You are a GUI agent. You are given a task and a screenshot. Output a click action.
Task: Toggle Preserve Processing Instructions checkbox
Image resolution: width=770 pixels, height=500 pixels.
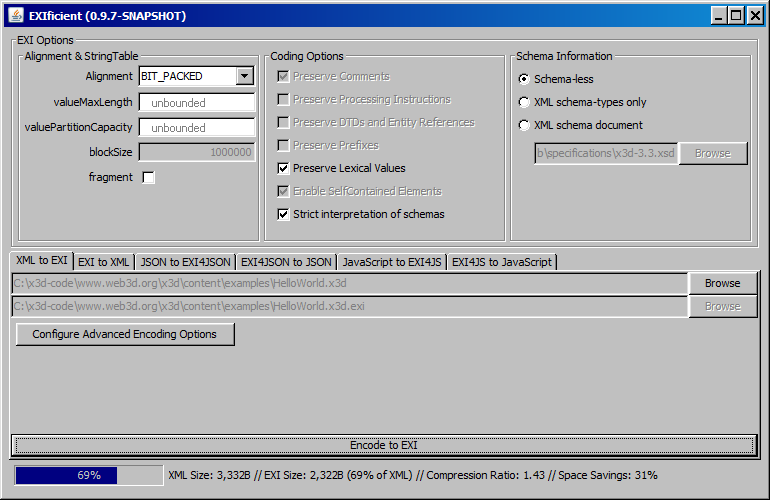(283, 99)
